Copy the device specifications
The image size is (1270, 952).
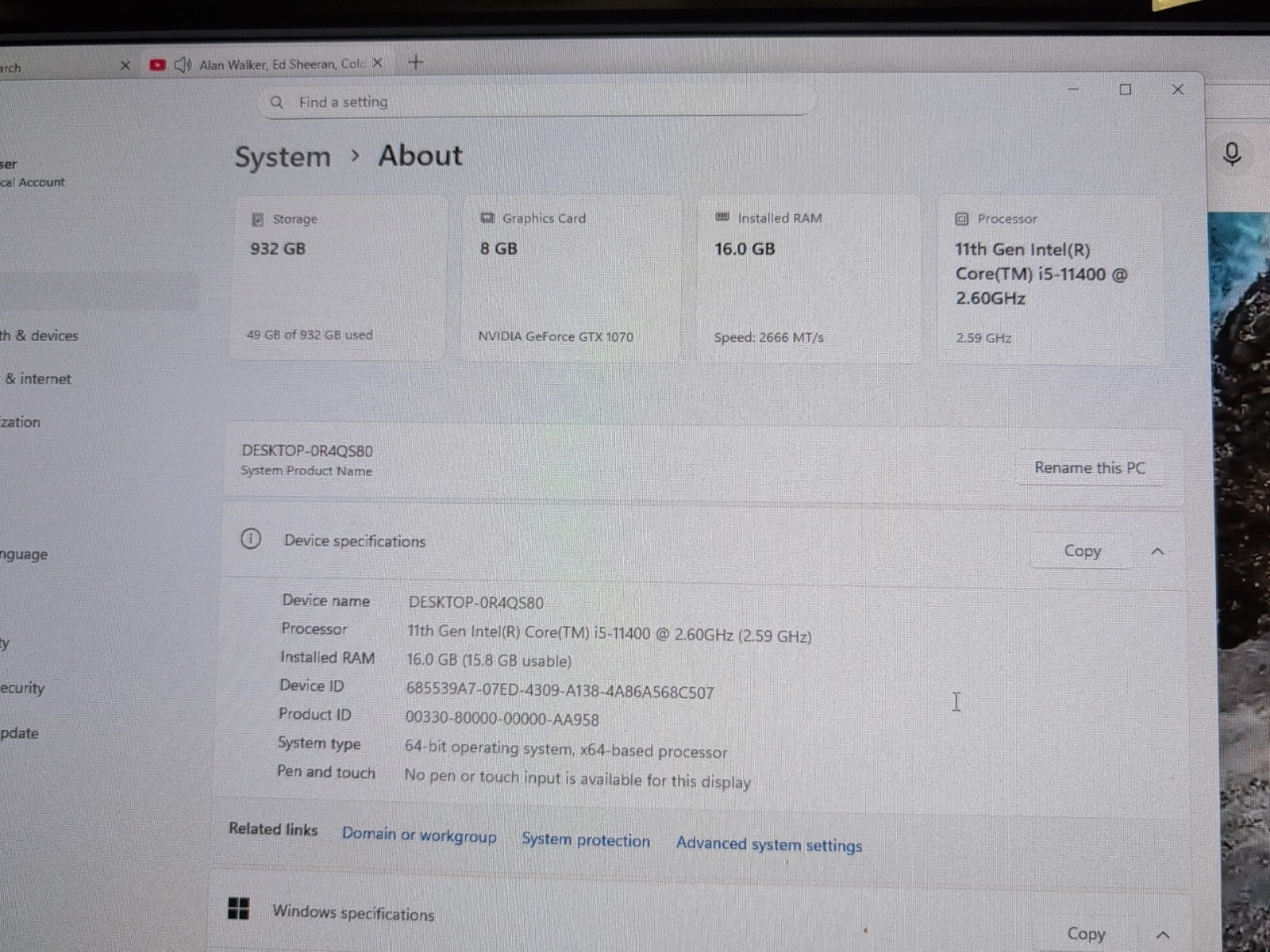[x=1082, y=551]
